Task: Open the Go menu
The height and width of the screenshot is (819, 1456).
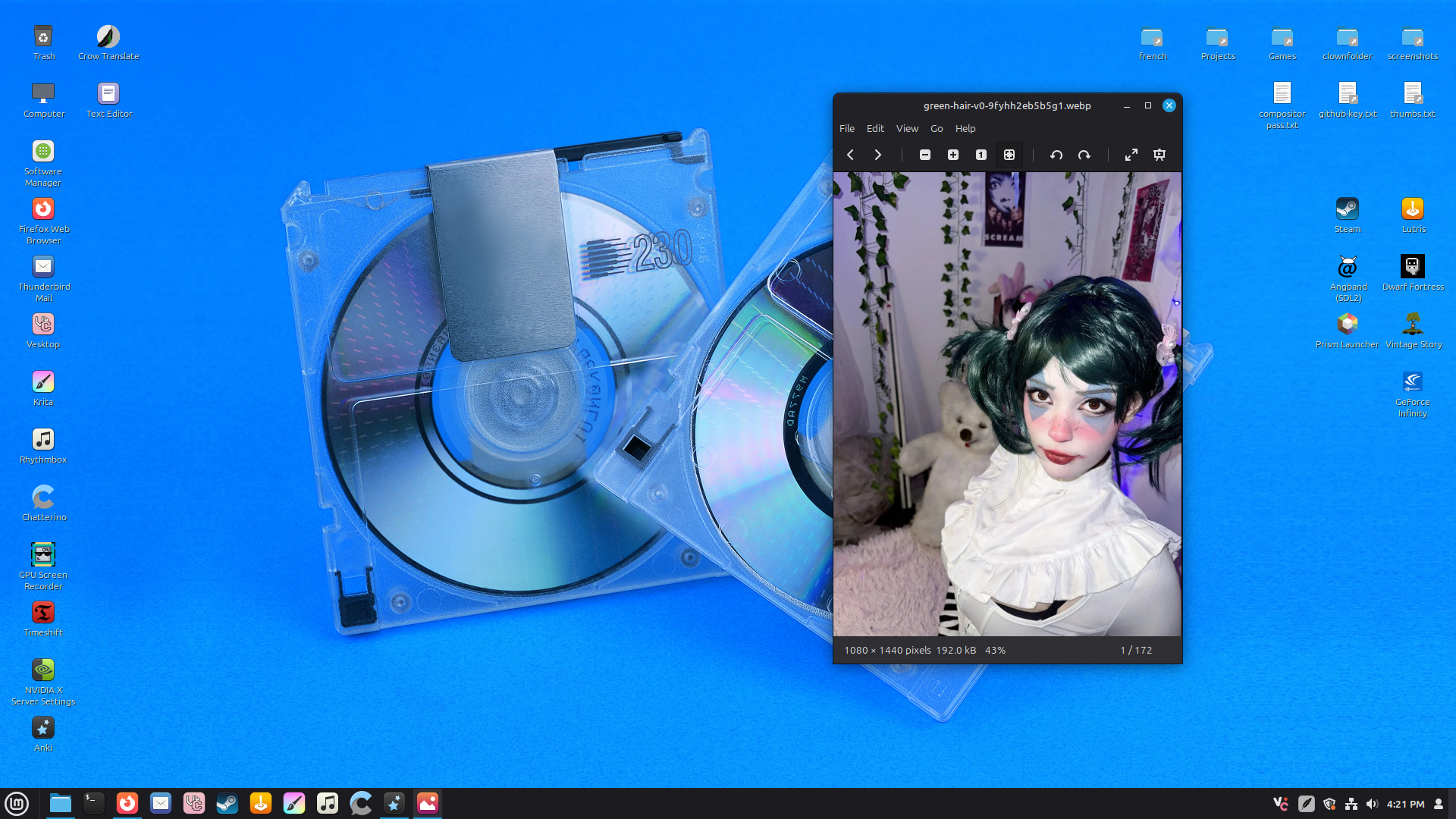Action: tap(937, 128)
